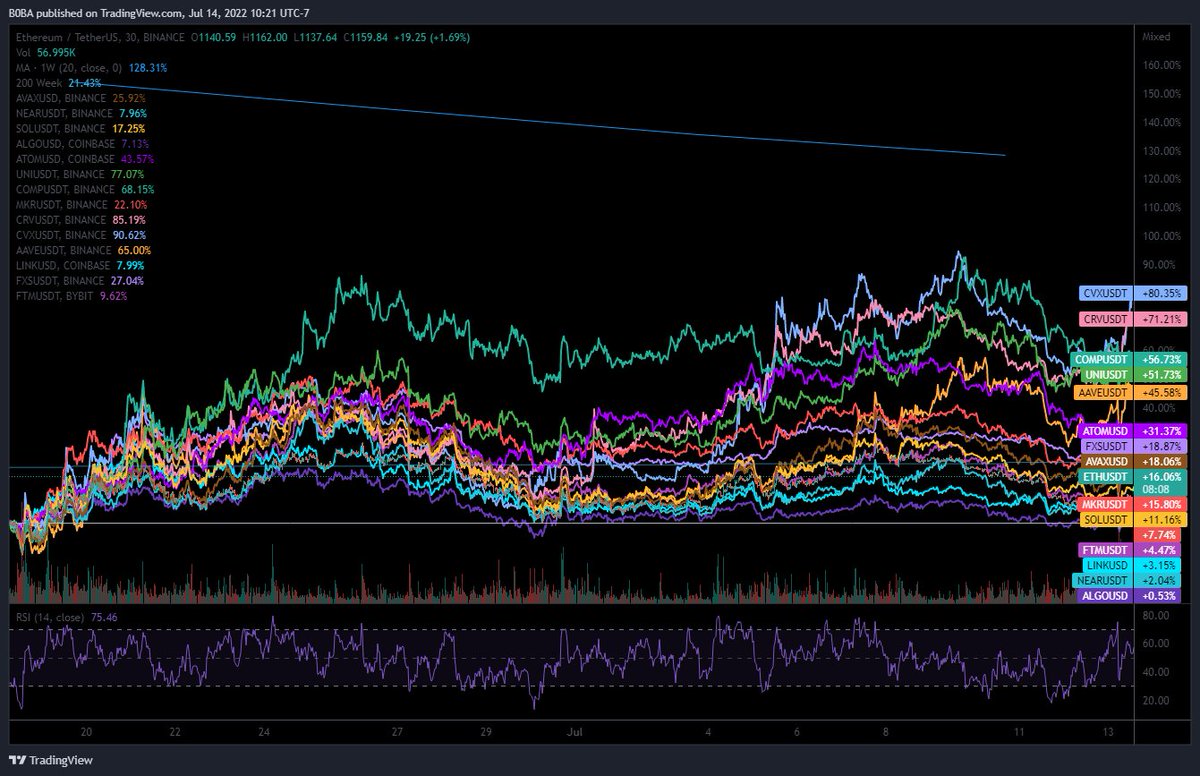Click FXSUSDT, BINANCE 27.04% in the legend
Screen dimensions: 1200x776
(x=81, y=281)
